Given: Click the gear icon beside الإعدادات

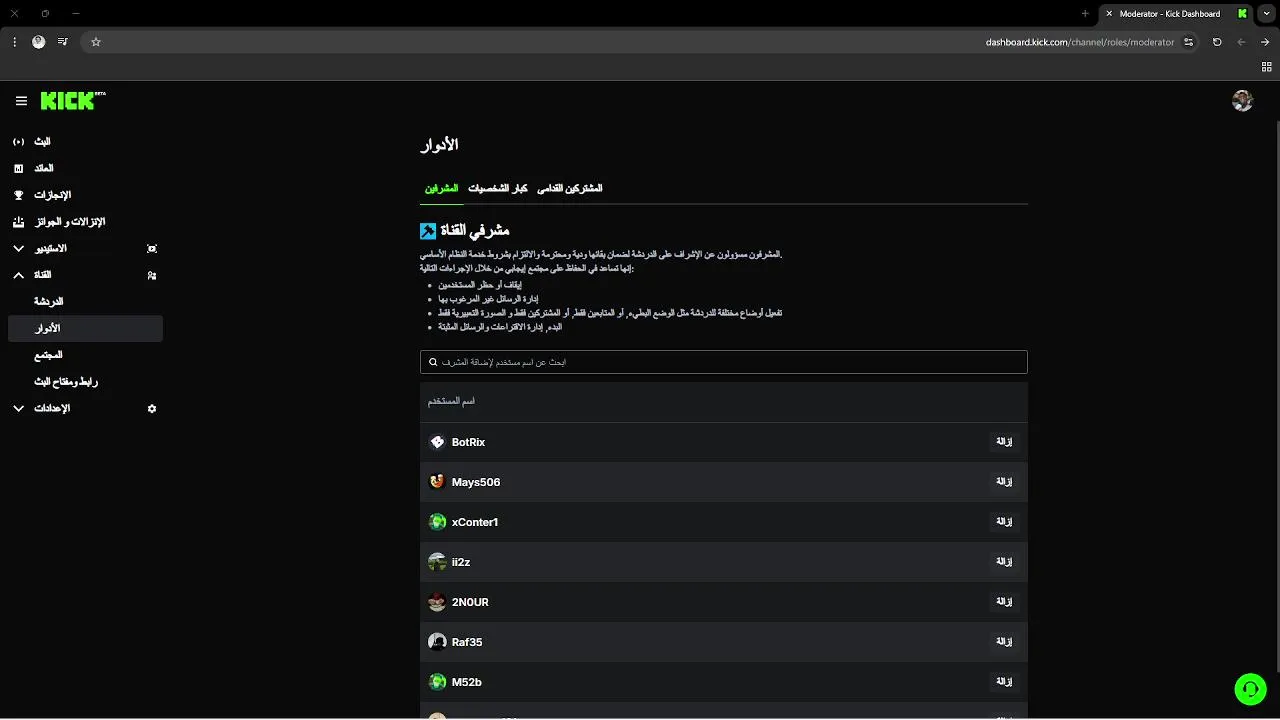Looking at the screenshot, I should (152, 409).
